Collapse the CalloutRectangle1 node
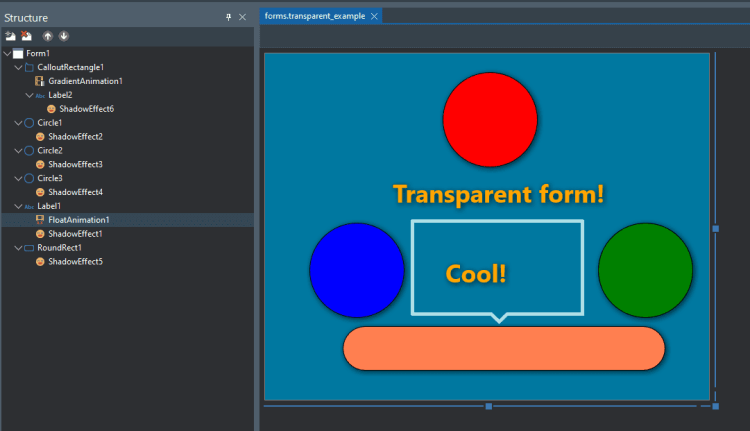This screenshot has width=750, height=431. [x=18, y=67]
